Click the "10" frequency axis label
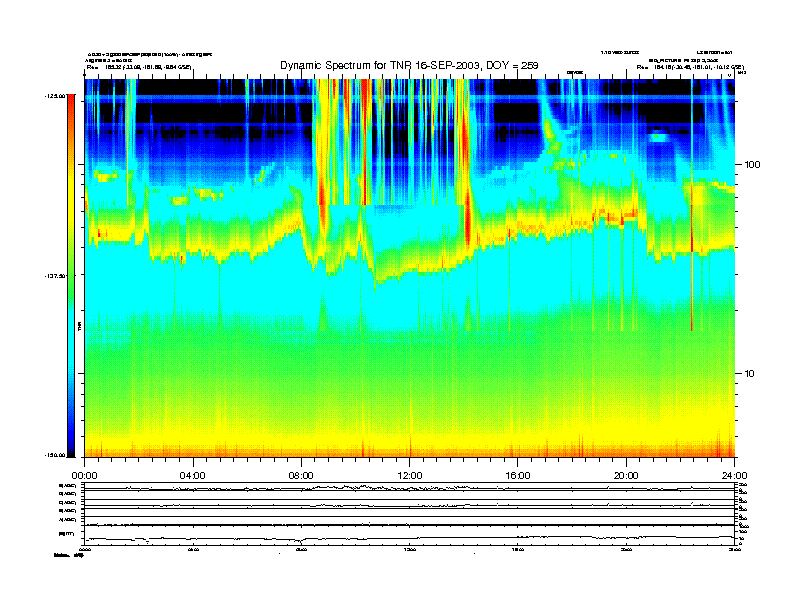The width and height of the screenshot is (792, 612). pos(750,374)
